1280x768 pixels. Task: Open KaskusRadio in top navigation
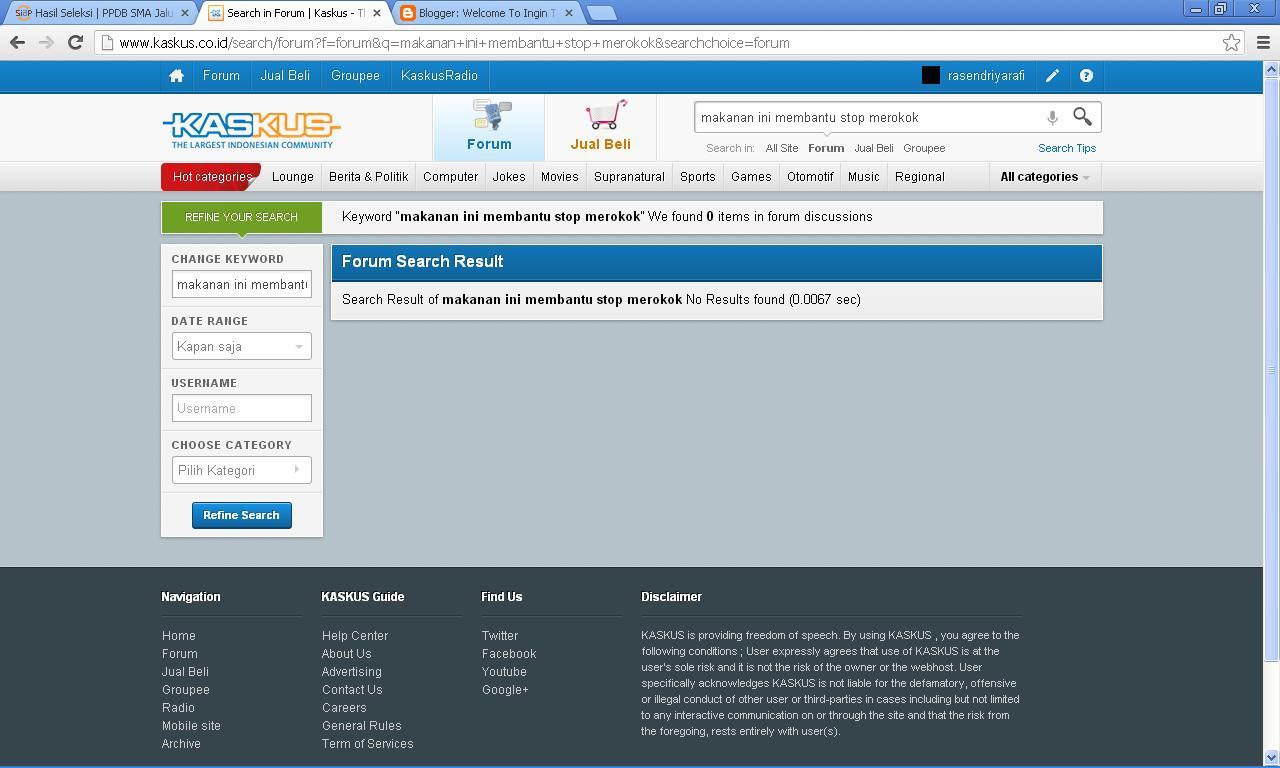tap(439, 76)
